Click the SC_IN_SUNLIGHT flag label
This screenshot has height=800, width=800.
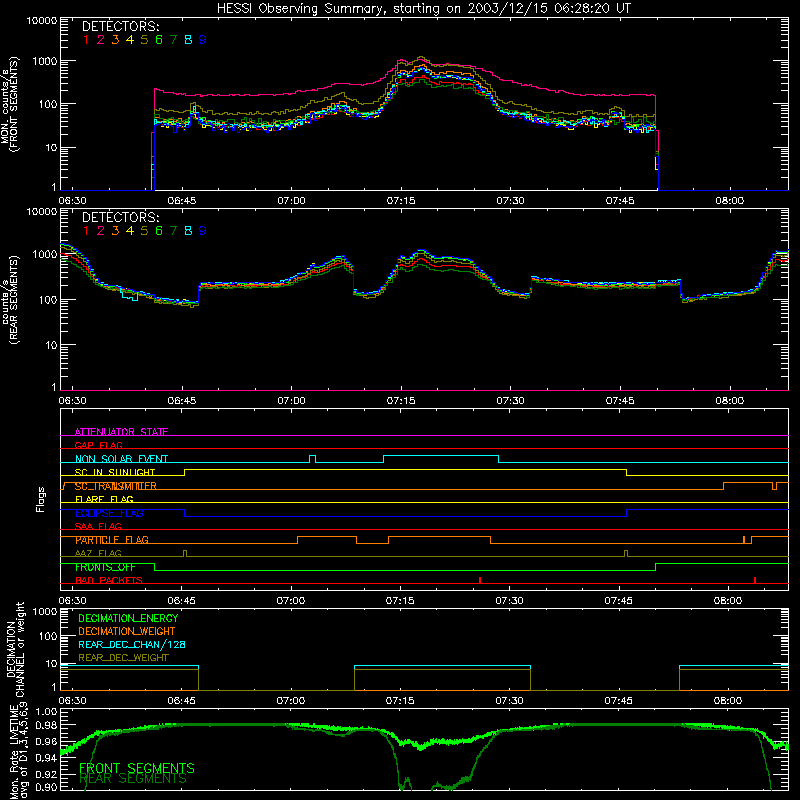[x=115, y=472]
